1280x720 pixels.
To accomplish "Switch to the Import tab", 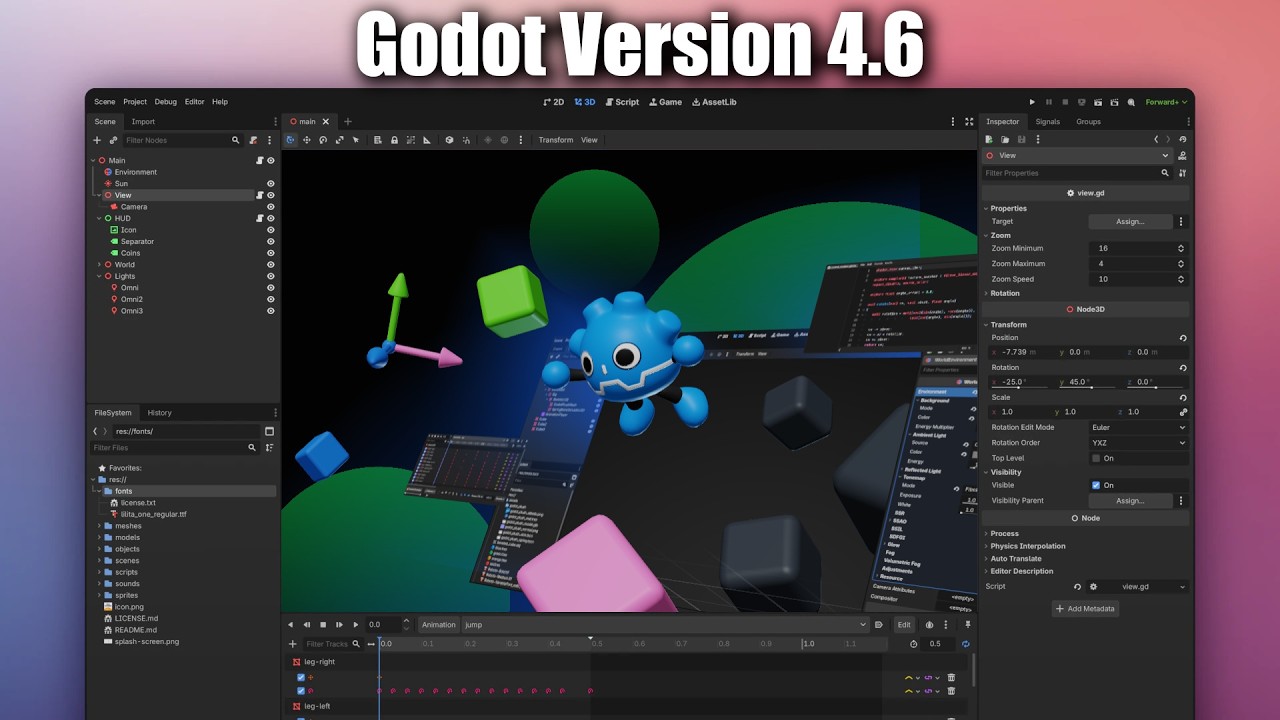I will [143, 122].
